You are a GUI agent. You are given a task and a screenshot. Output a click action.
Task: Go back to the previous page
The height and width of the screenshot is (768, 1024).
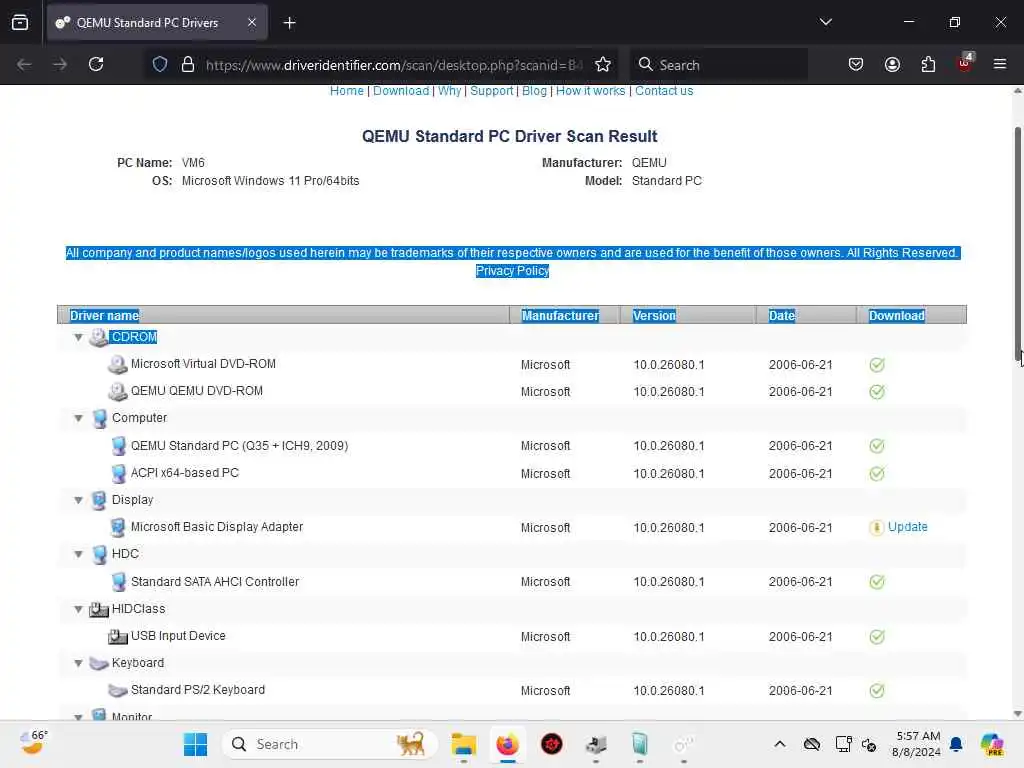(x=24, y=64)
